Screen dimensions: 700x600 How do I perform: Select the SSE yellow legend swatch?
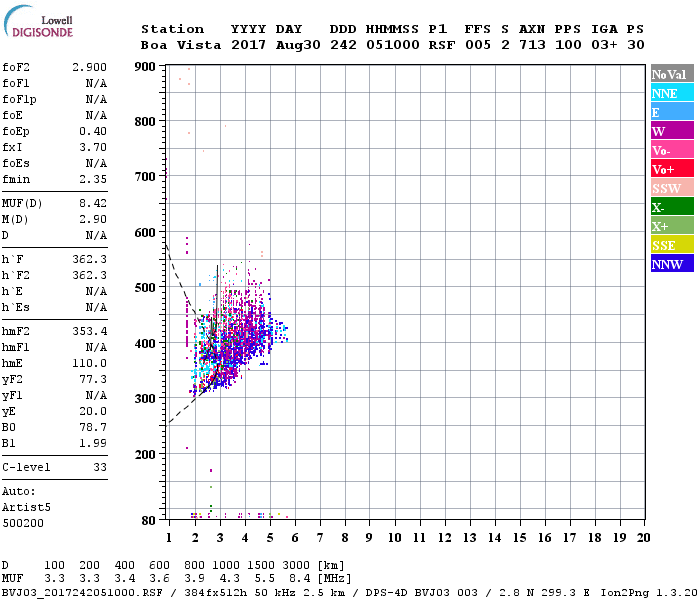pos(672,245)
